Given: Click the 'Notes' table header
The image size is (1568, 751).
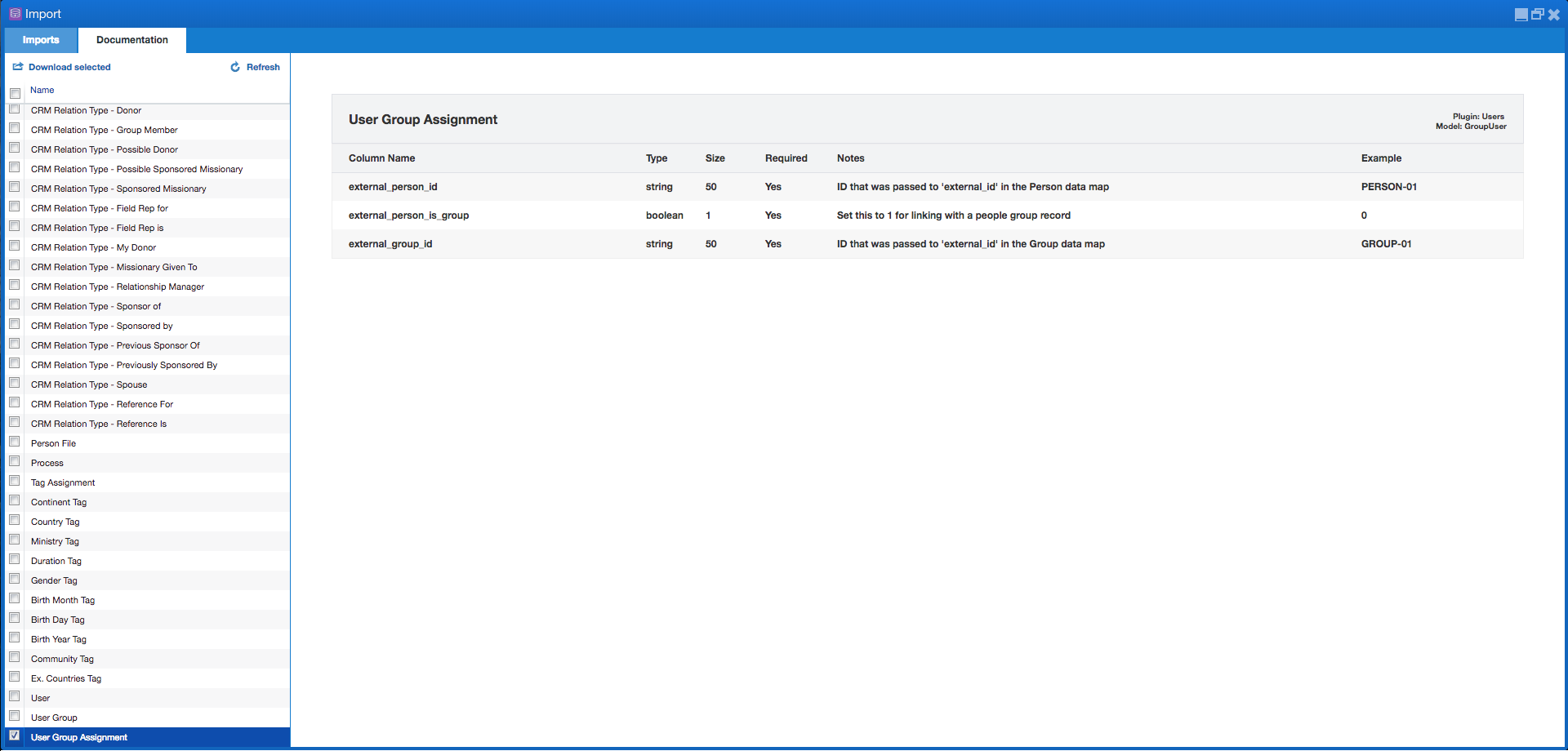Looking at the screenshot, I should (850, 158).
